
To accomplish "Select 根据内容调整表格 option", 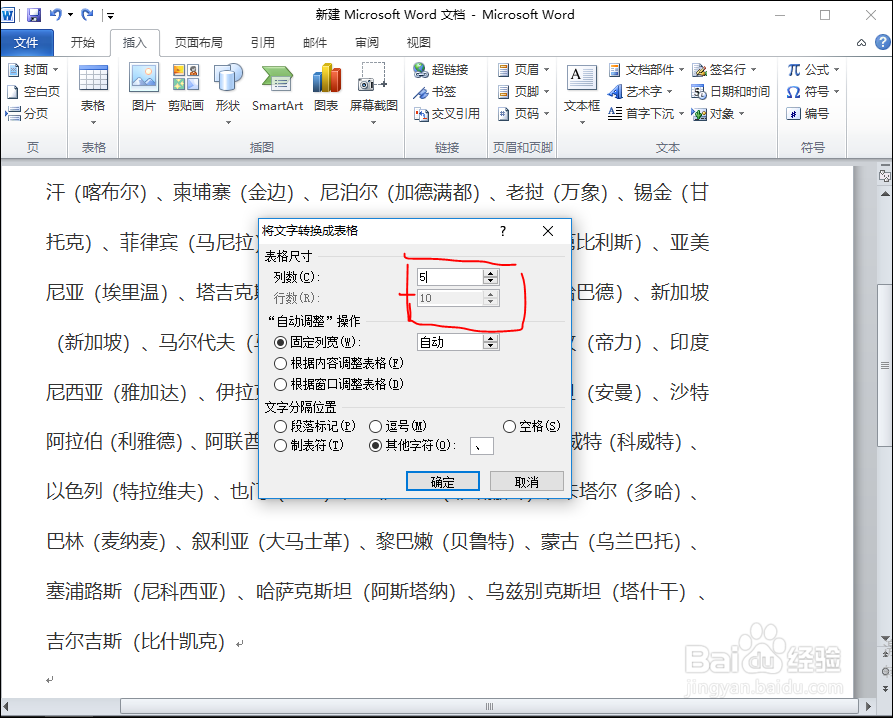I will click(x=282, y=364).
